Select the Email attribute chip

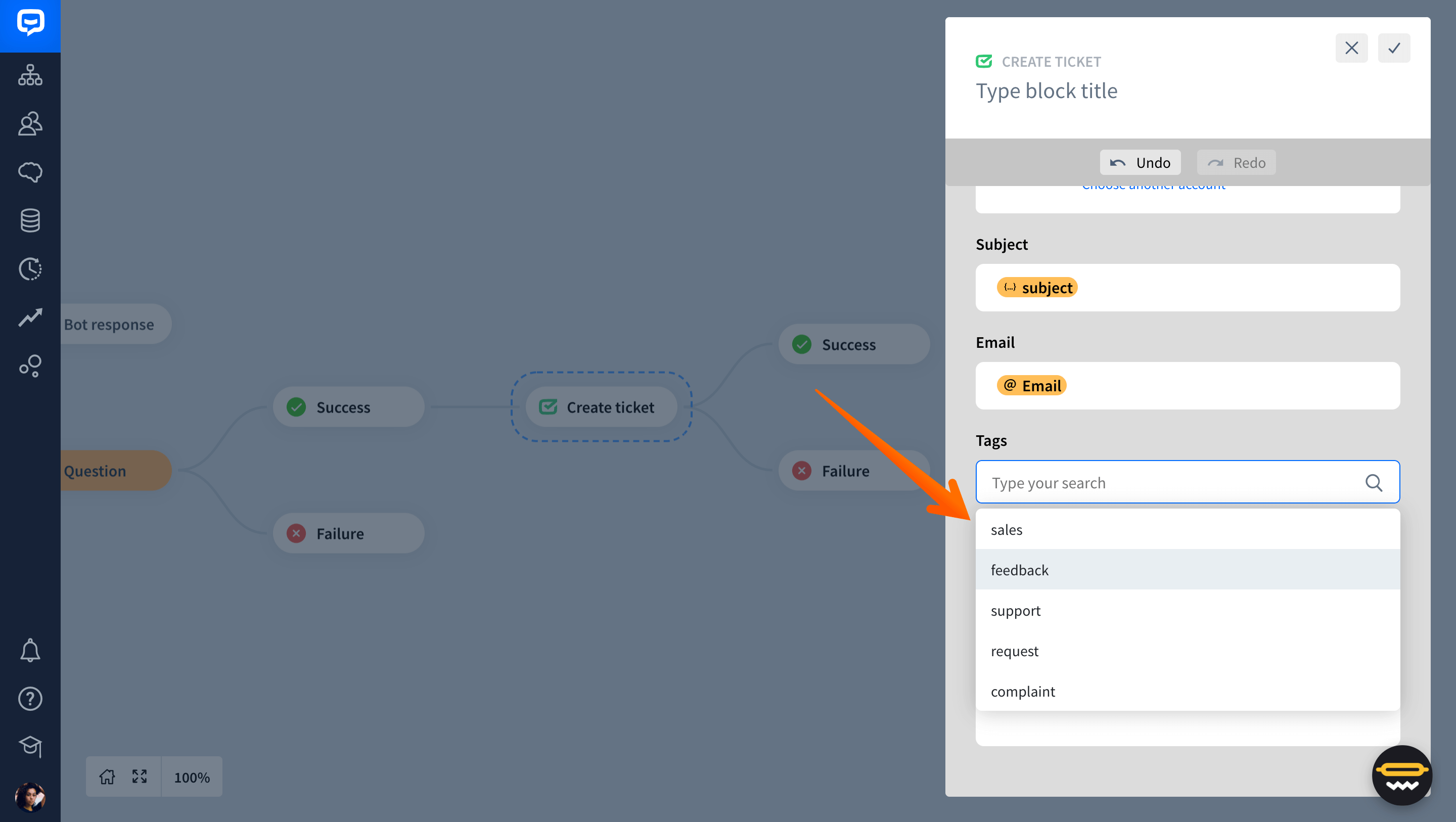pos(1031,386)
